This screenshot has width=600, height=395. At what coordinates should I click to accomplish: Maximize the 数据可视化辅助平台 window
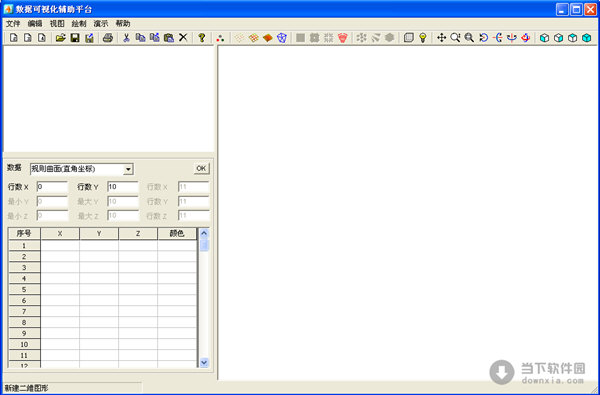(x=576, y=9)
